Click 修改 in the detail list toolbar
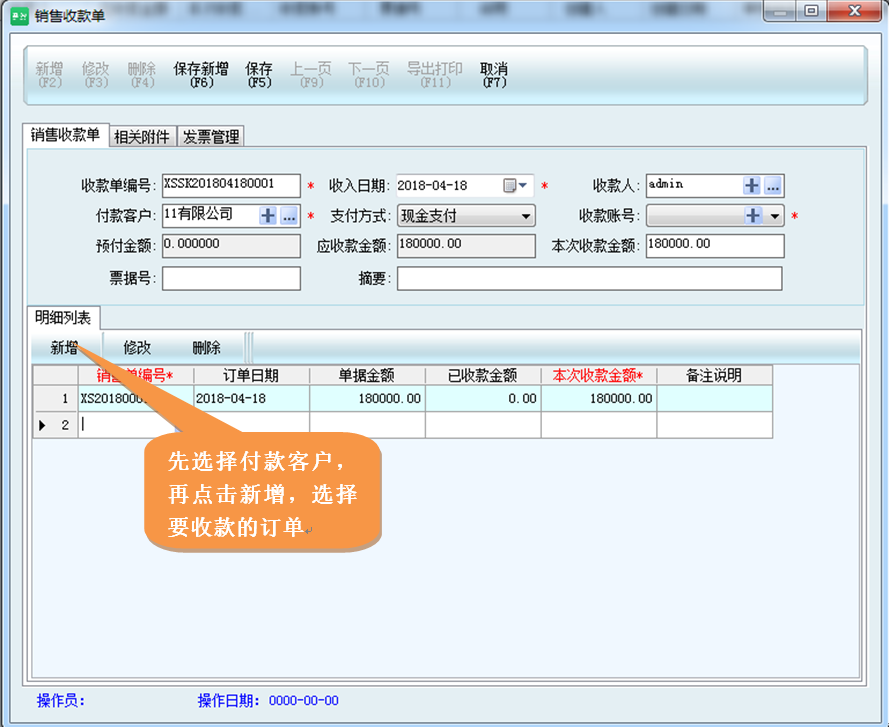The image size is (889, 728). tap(137, 347)
